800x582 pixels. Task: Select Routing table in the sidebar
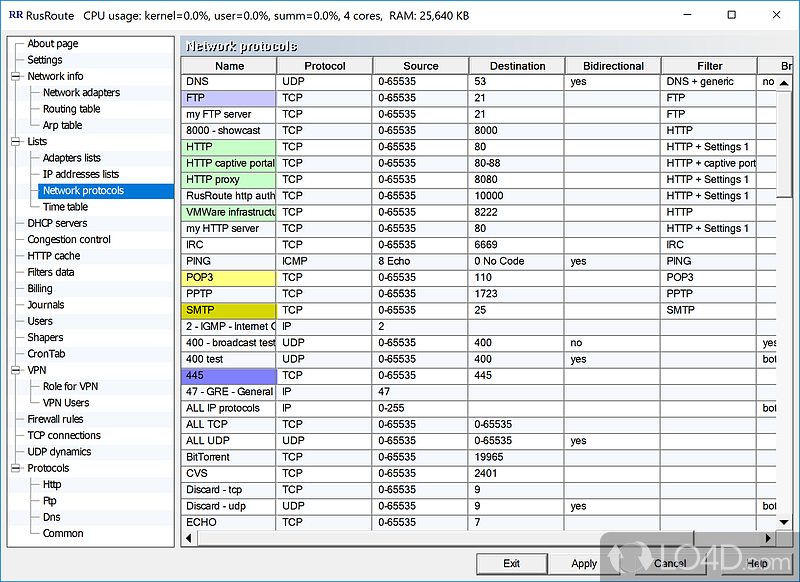[x=71, y=109]
